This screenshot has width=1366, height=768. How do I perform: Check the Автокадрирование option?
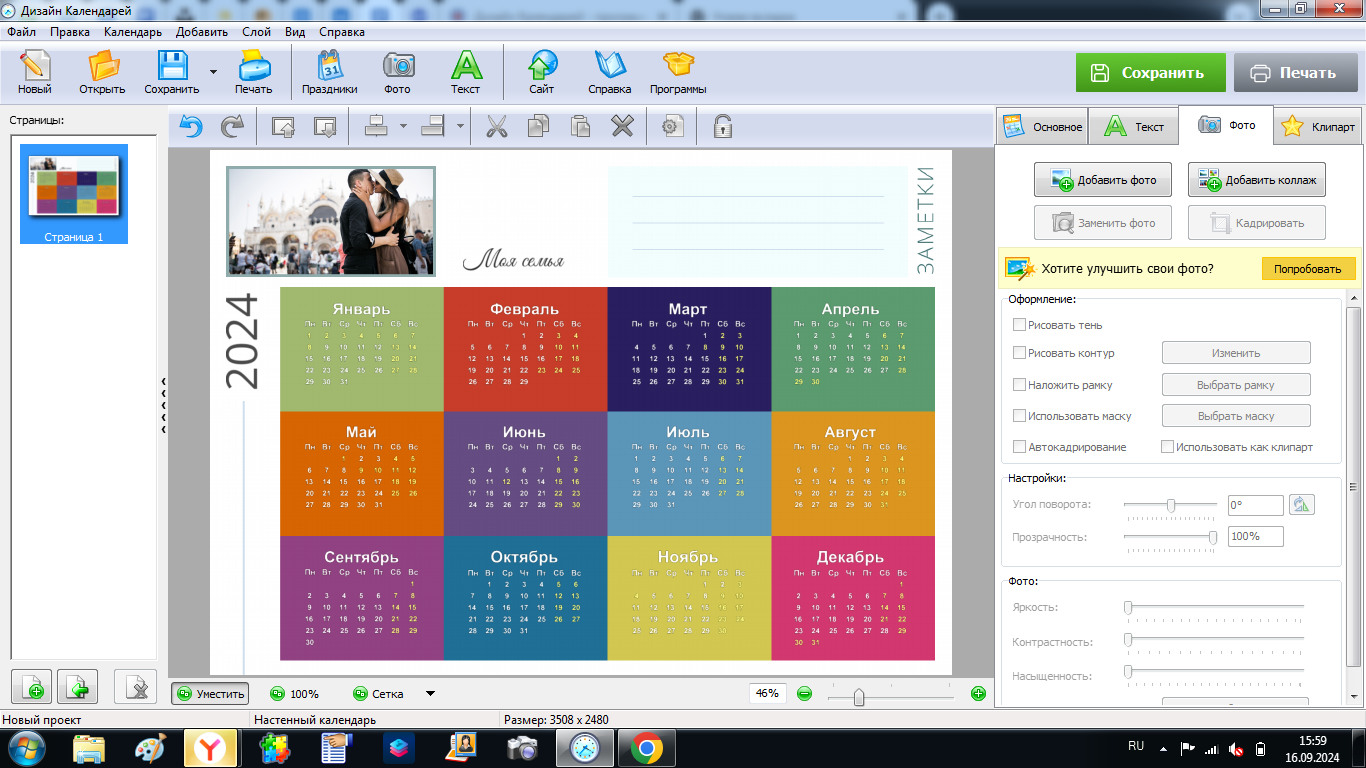point(1019,447)
